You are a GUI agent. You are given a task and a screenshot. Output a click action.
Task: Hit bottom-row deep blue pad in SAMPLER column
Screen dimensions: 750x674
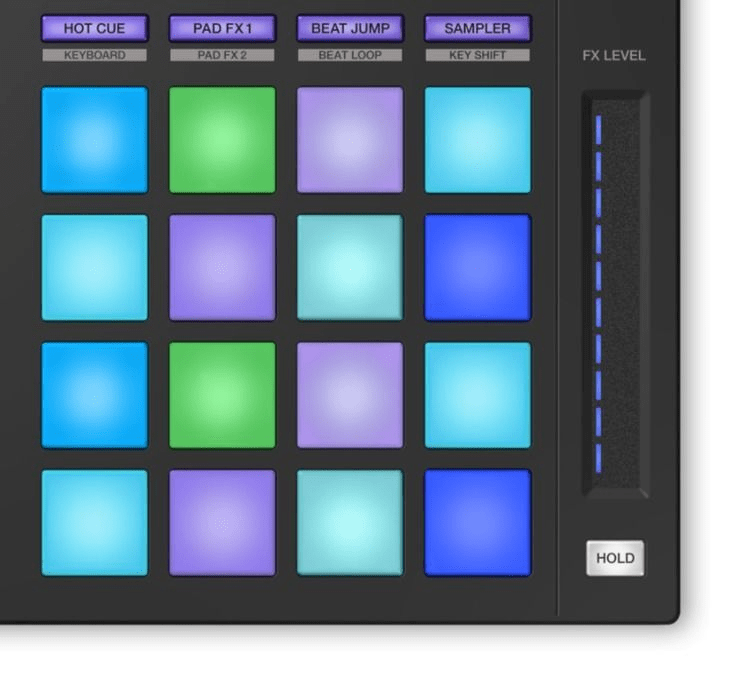[478, 523]
